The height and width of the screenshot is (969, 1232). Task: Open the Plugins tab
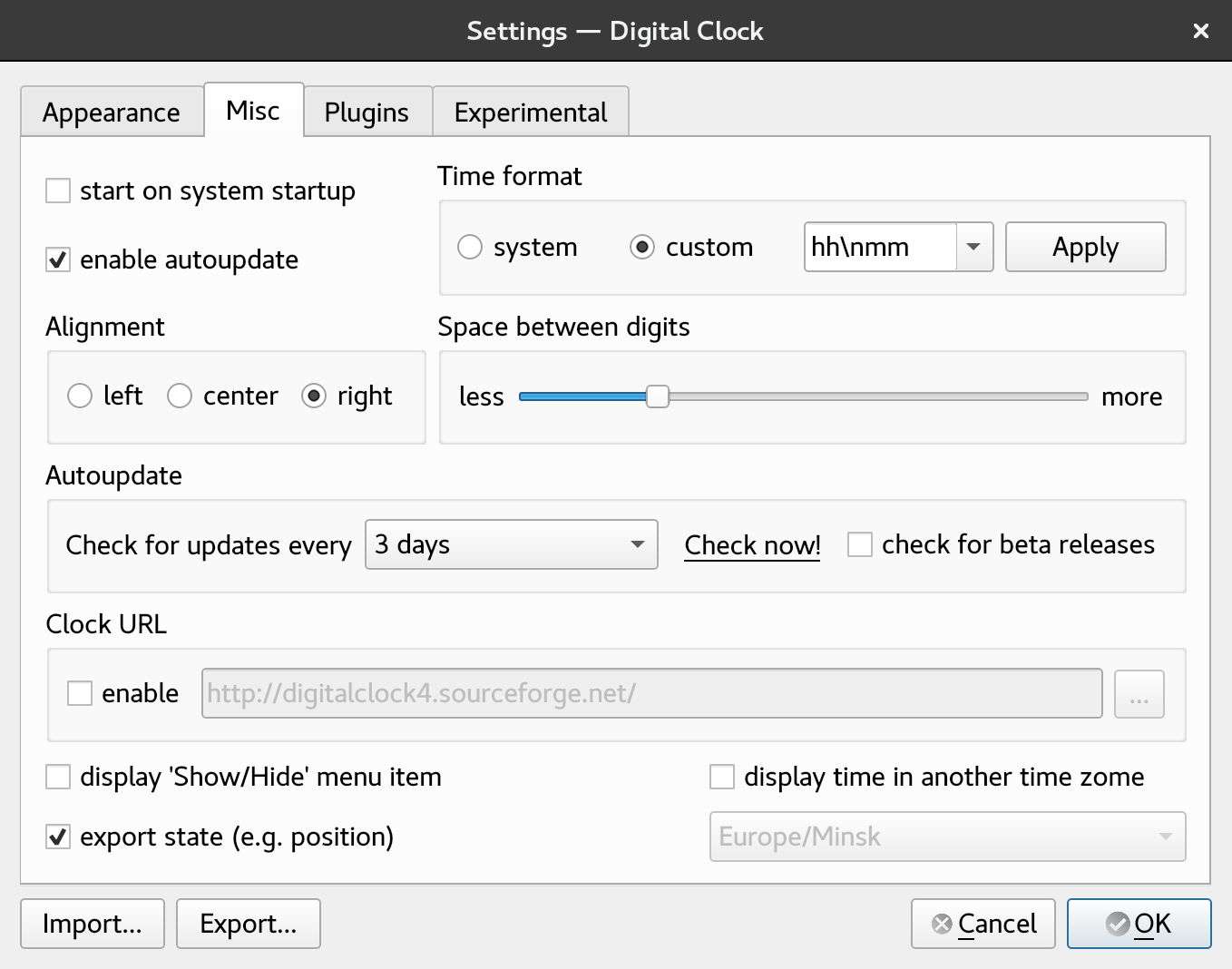point(367,113)
